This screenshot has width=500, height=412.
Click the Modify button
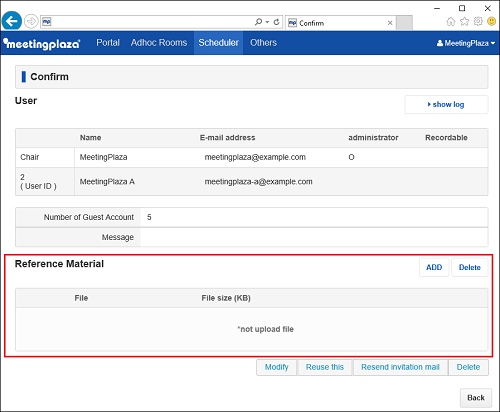click(276, 367)
